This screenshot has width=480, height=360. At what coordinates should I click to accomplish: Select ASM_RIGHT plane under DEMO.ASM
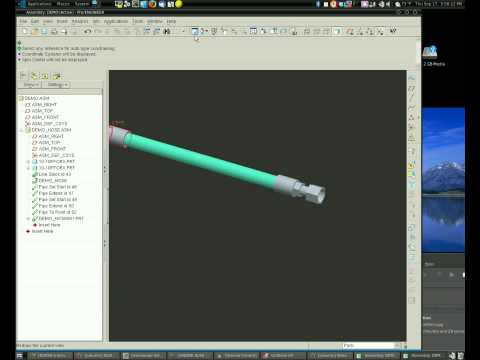click(x=44, y=105)
